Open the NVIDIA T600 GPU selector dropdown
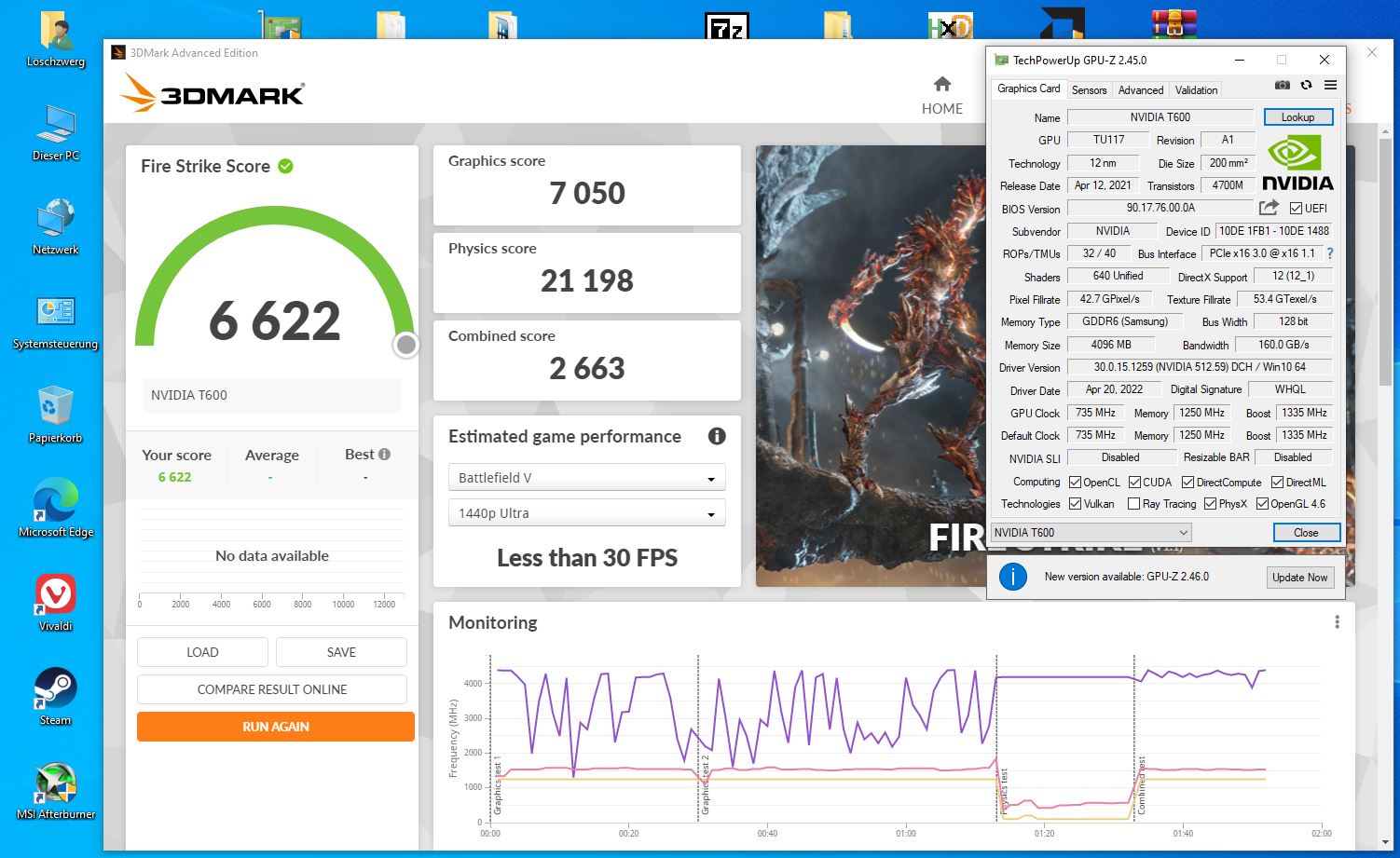This screenshot has height=858, width=1400. pyautogui.click(x=1091, y=533)
